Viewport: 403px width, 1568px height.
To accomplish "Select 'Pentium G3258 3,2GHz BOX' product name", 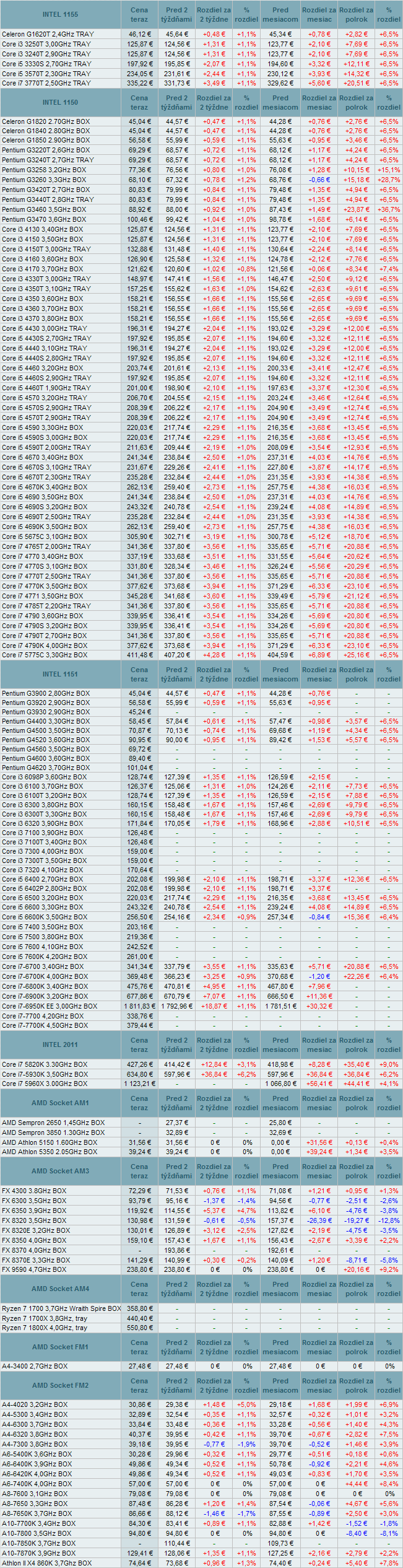I will 44,170.
